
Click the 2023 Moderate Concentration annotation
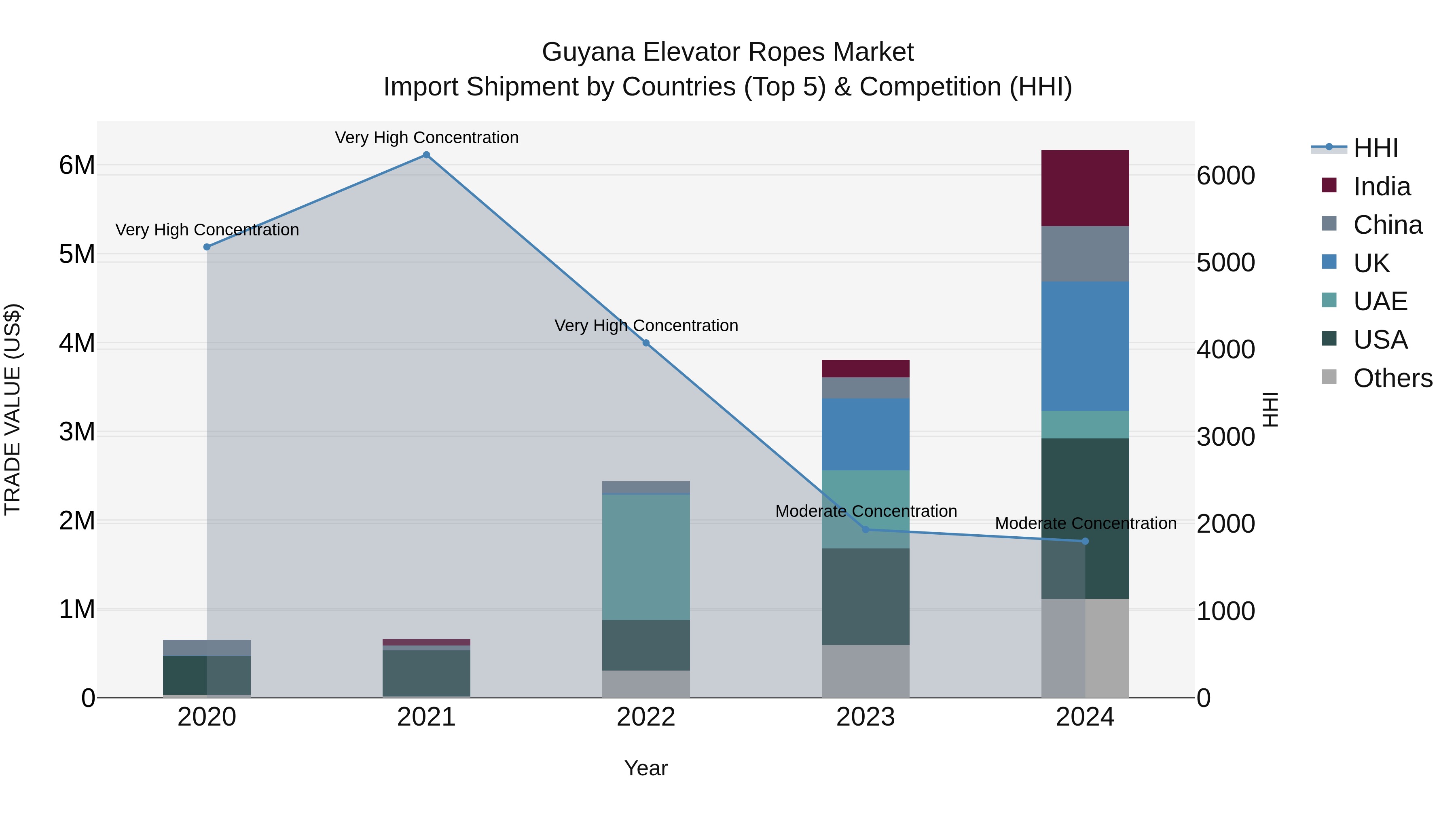[x=866, y=511]
